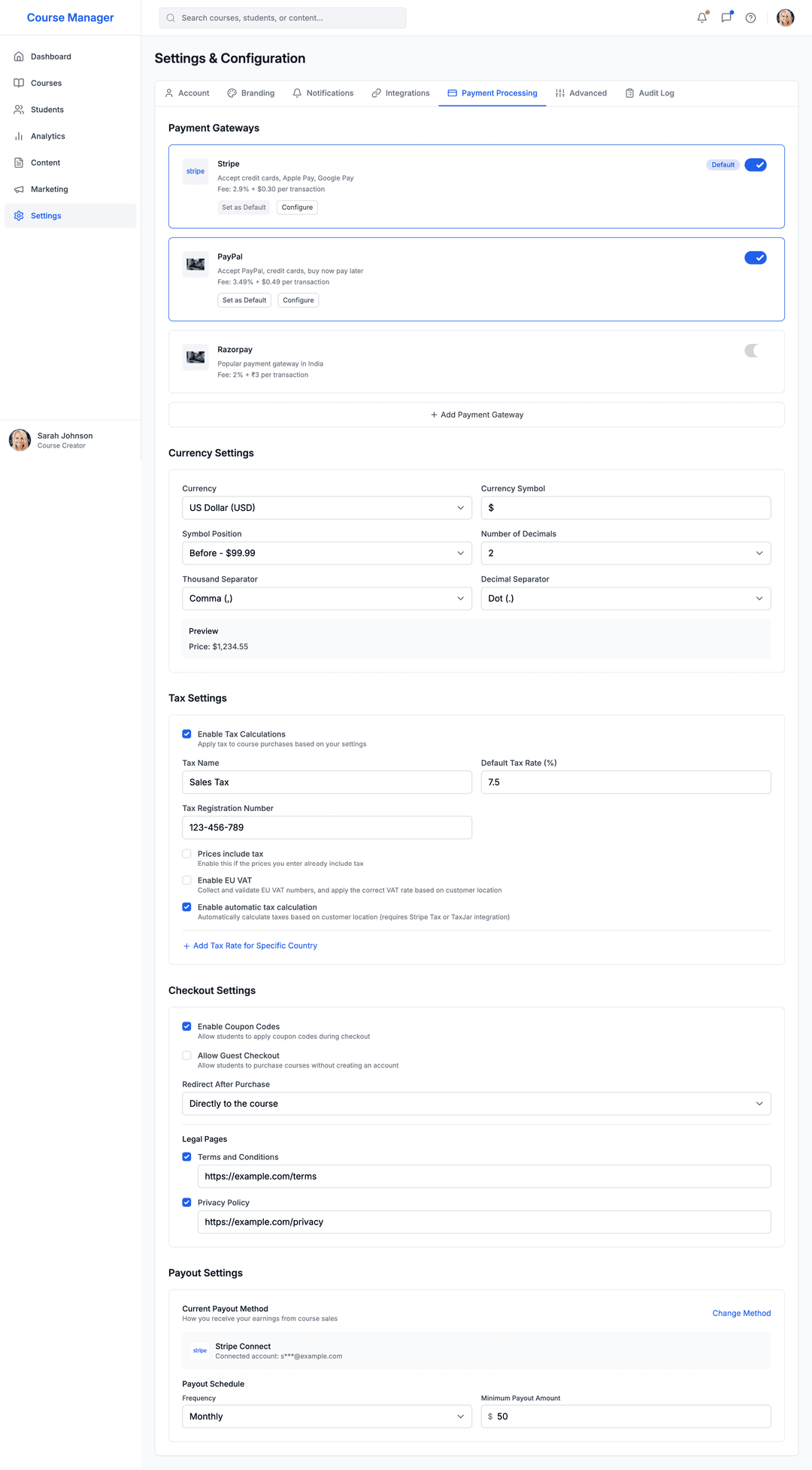The image size is (812, 1470).
Task: Click the notifications bell icon
Action: click(x=701, y=18)
